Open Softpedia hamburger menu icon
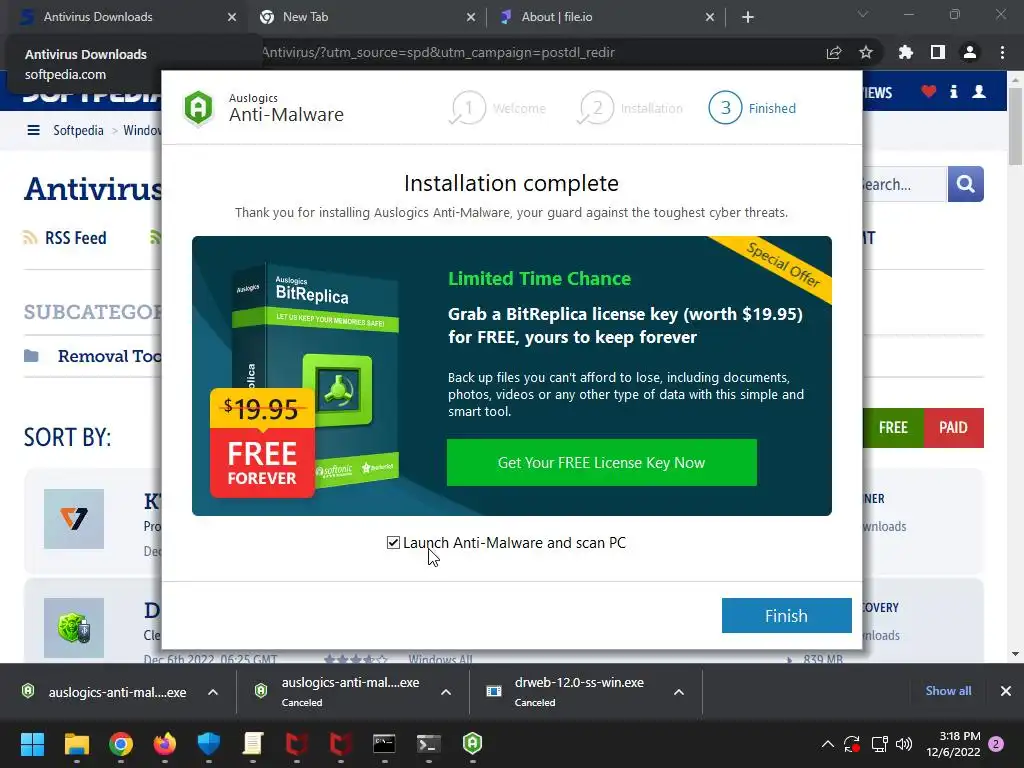The width and height of the screenshot is (1024, 768). (x=33, y=131)
